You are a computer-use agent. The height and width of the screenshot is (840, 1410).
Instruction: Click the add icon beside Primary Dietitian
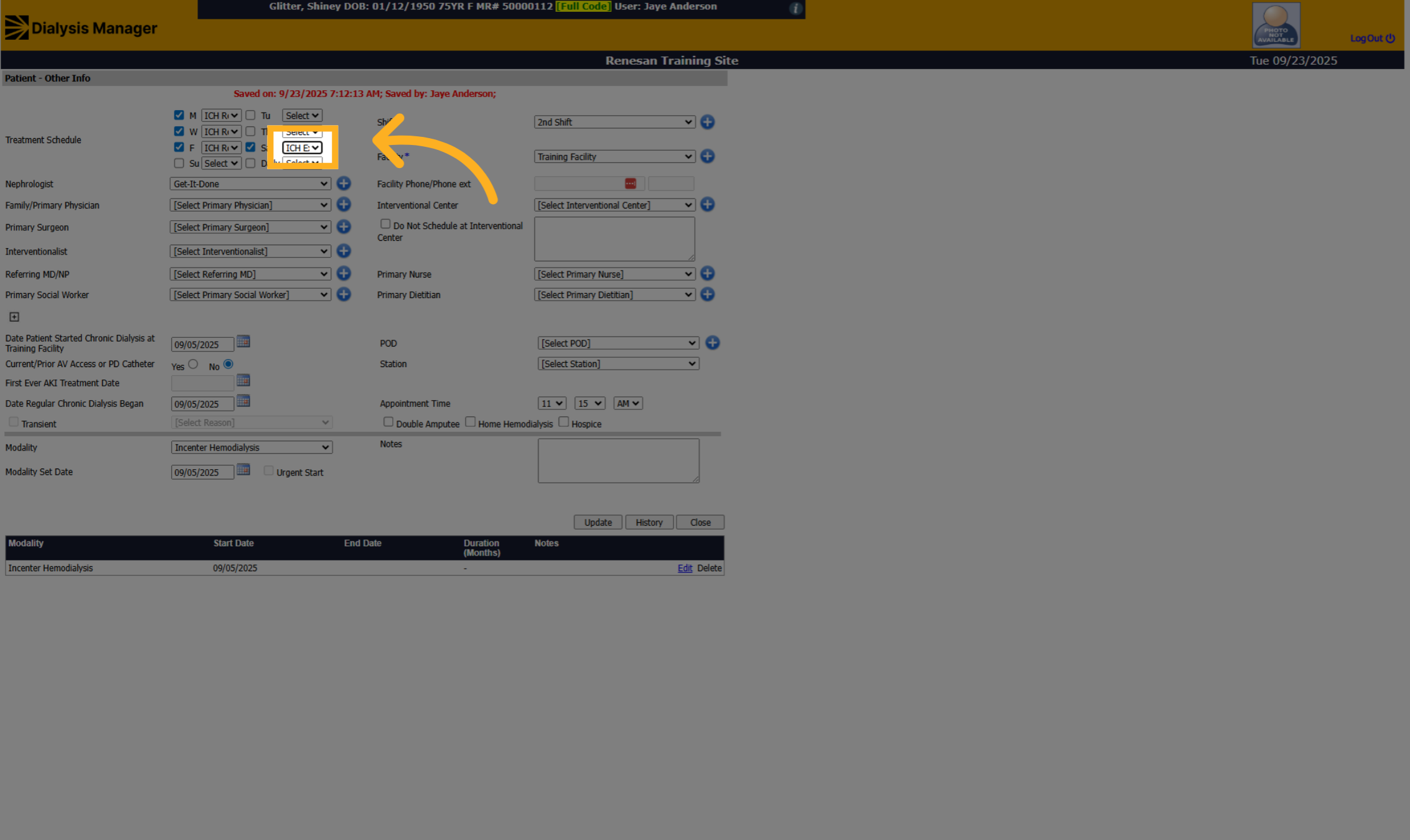tap(707, 294)
